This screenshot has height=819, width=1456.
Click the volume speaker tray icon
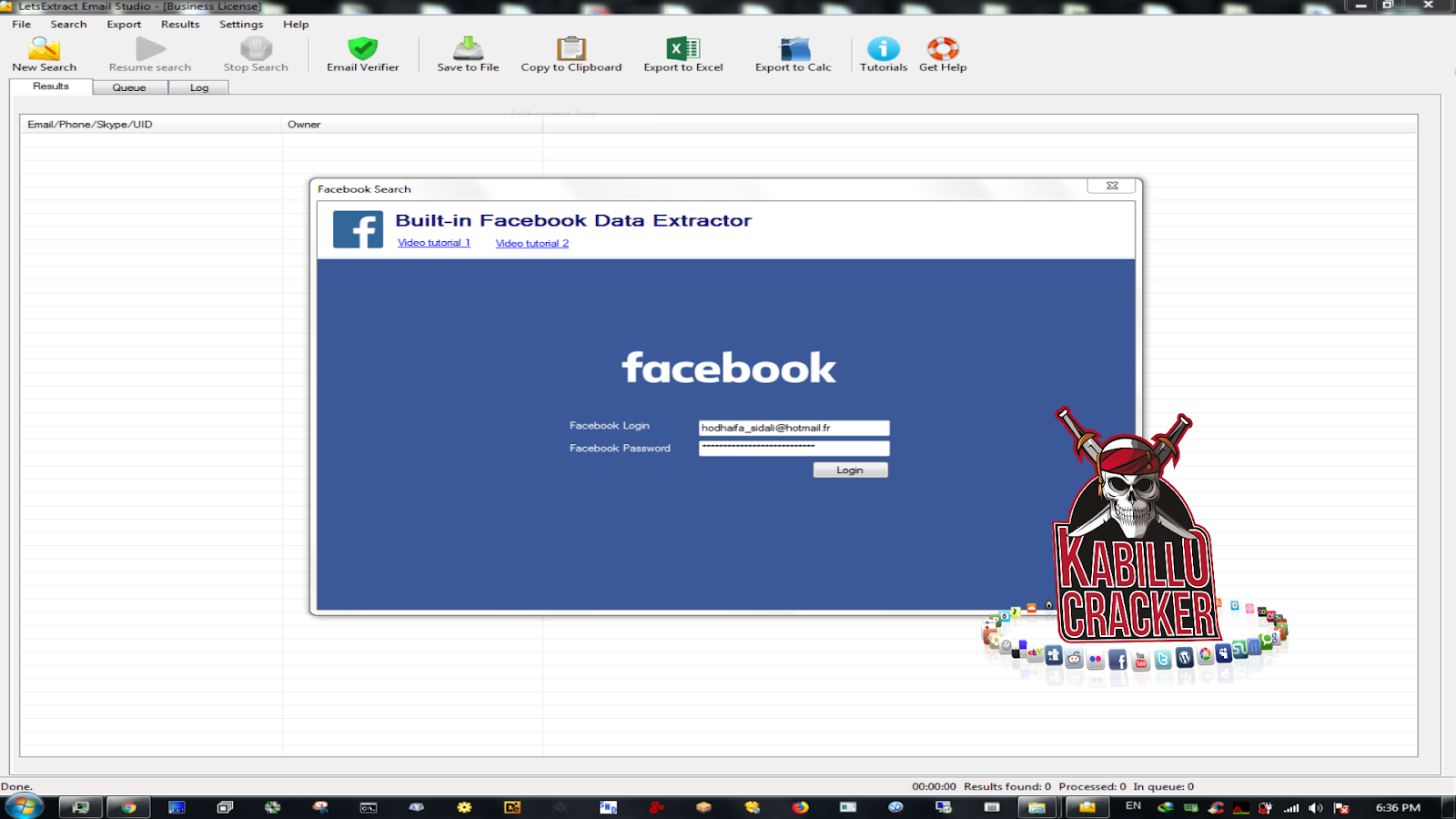[x=1315, y=808]
